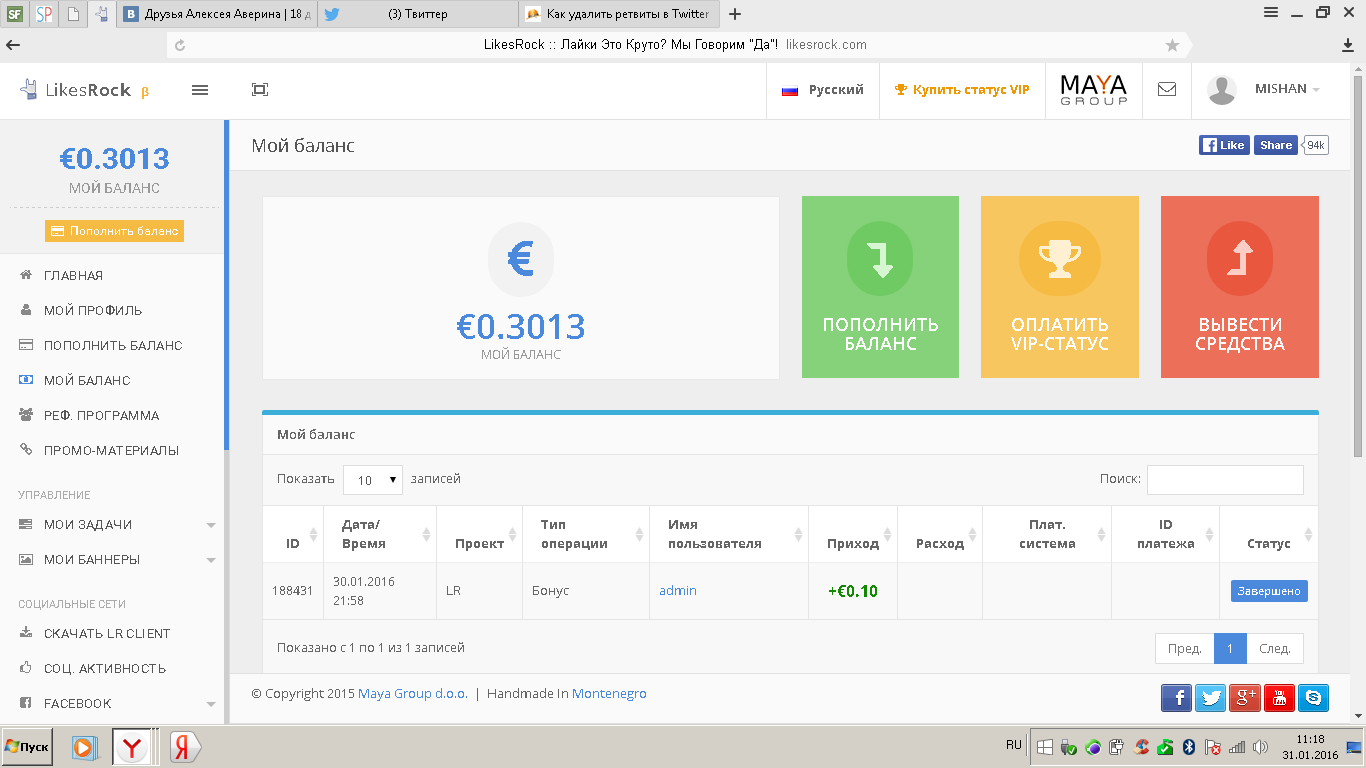
Task: Open Skype icon in footer
Action: tap(1313, 698)
